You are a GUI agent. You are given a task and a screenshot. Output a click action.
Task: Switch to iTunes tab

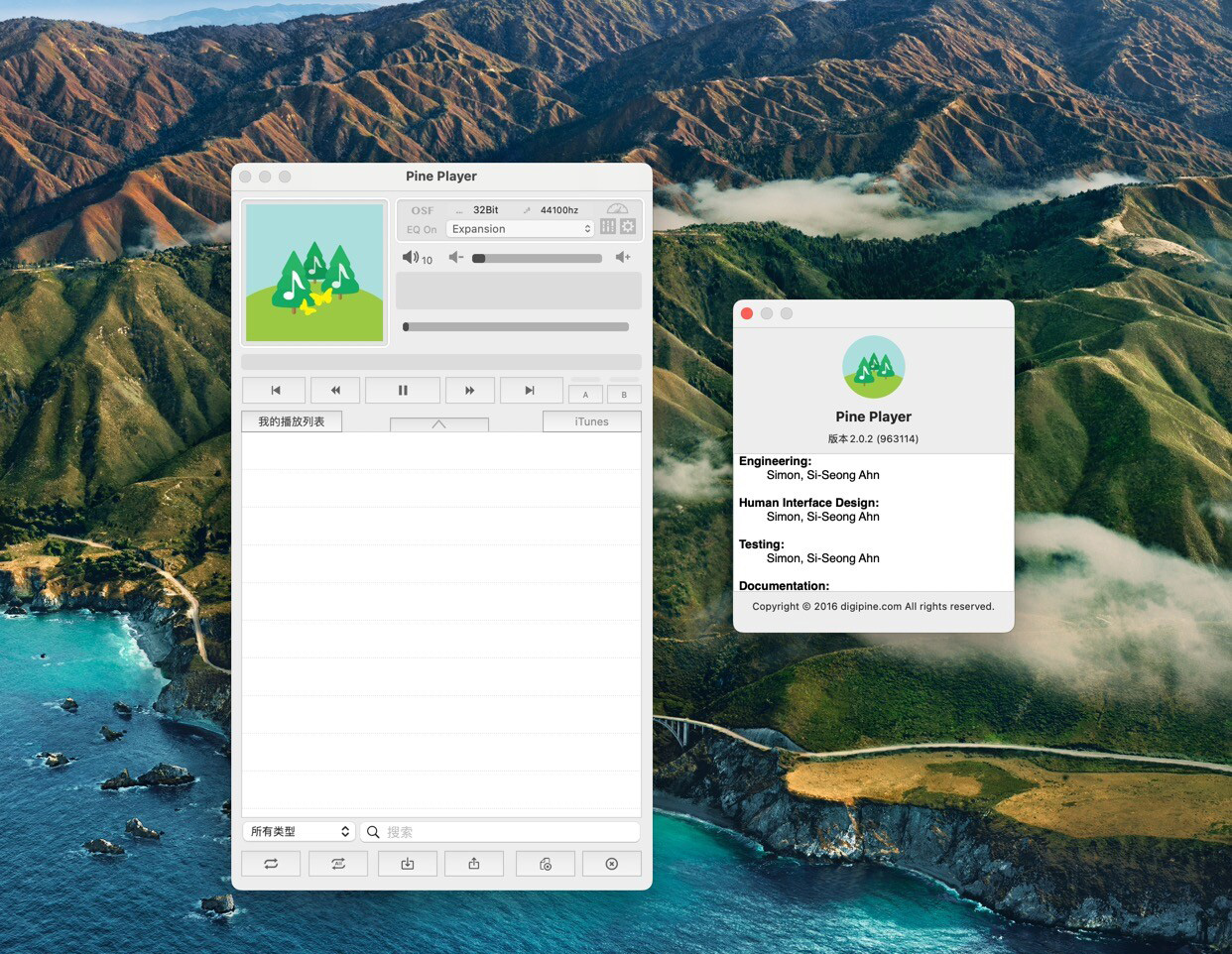(x=592, y=421)
